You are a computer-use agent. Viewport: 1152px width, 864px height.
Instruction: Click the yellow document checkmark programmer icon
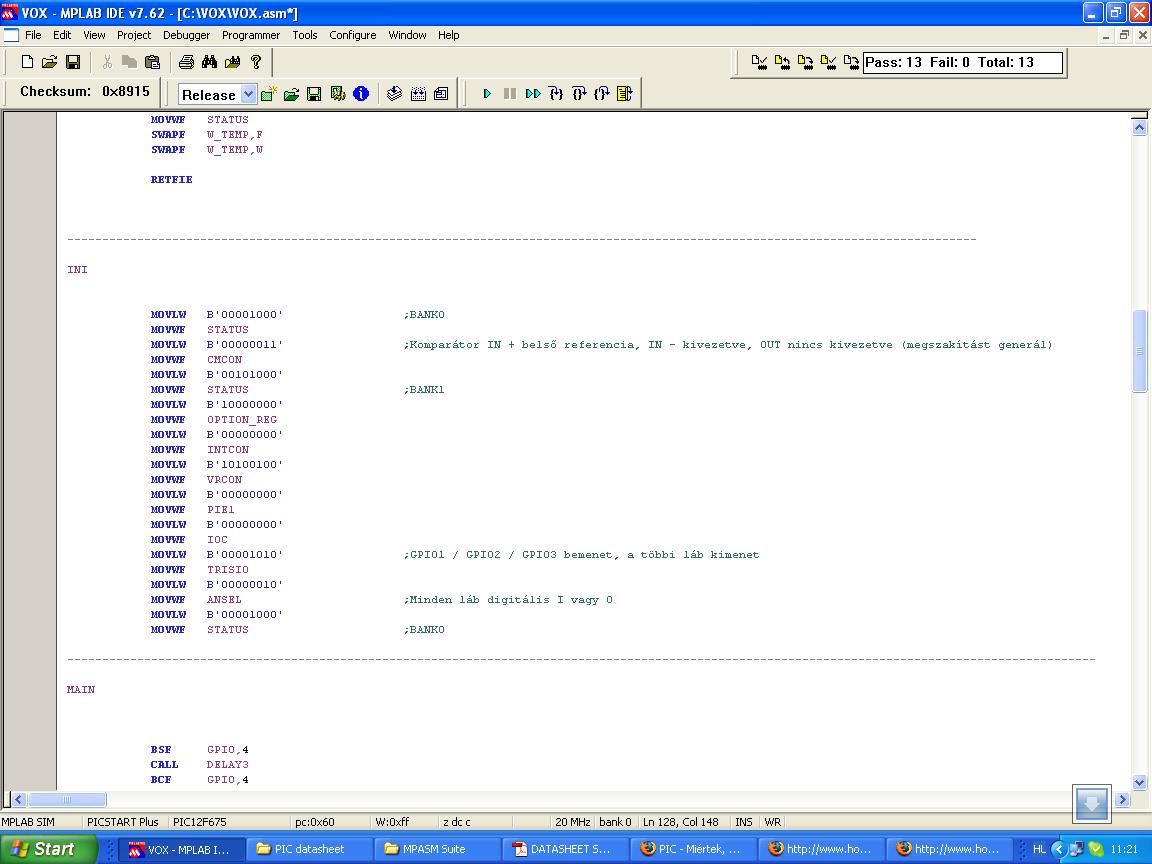point(829,62)
